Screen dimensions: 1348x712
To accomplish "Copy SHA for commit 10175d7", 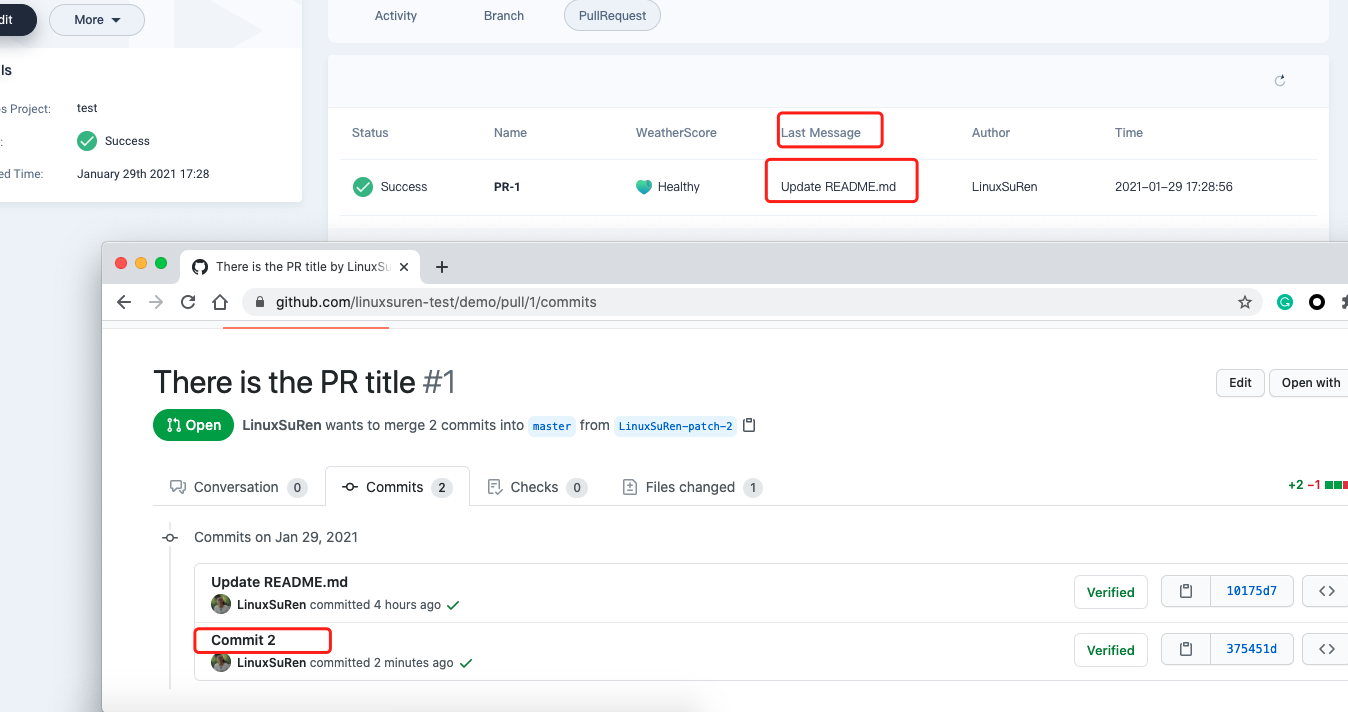I will point(1186,592).
